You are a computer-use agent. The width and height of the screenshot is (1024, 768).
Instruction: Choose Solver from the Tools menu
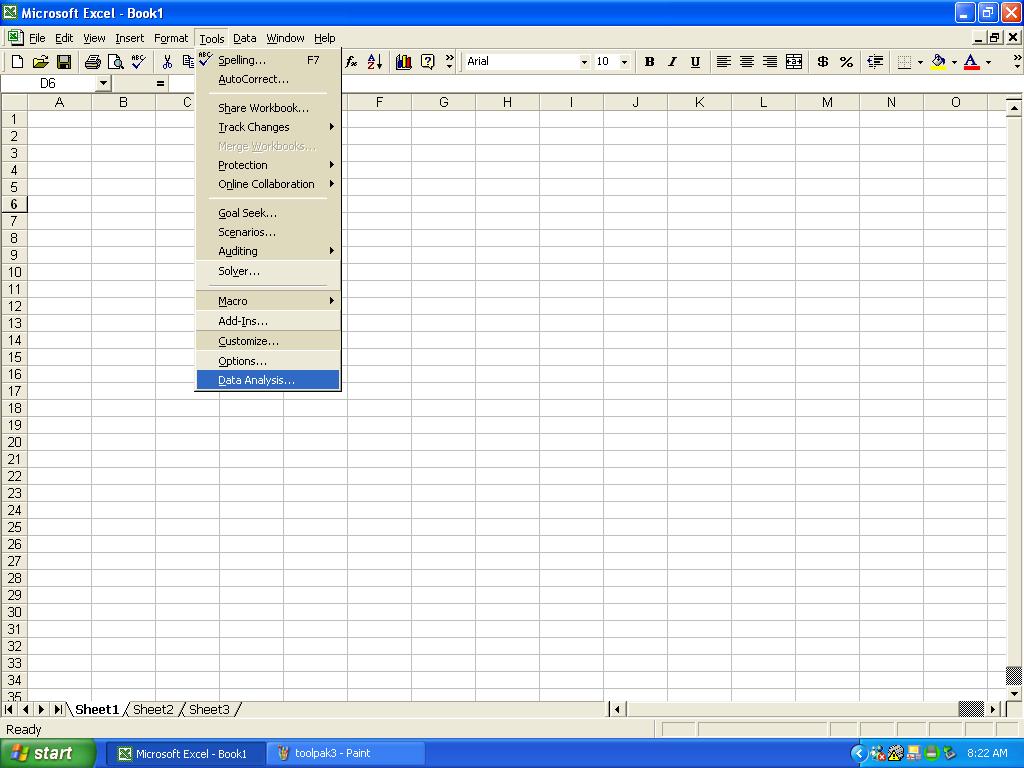[x=239, y=271]
